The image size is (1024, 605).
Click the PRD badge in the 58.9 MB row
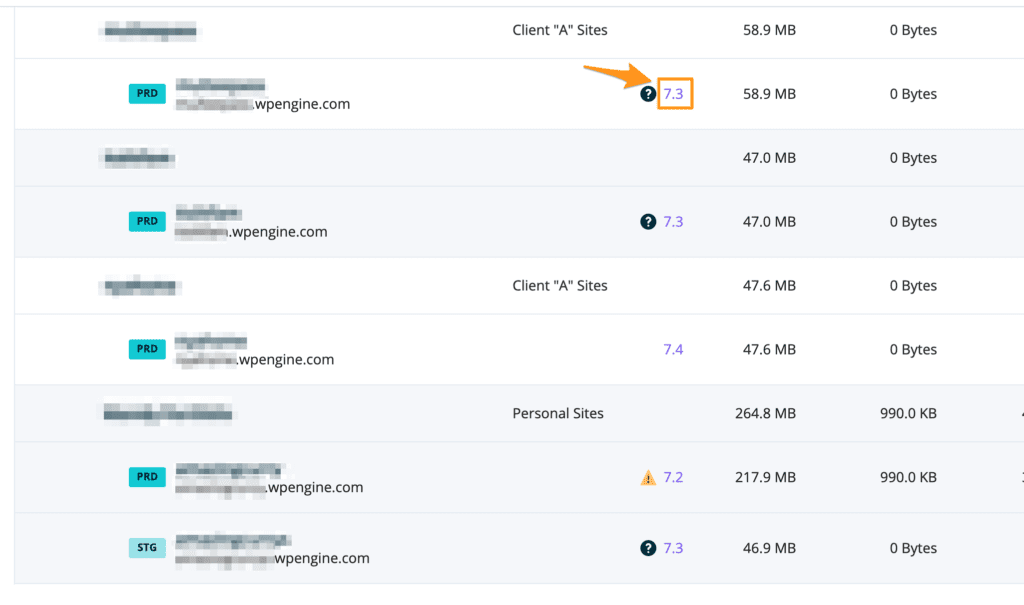pos(147,94)
